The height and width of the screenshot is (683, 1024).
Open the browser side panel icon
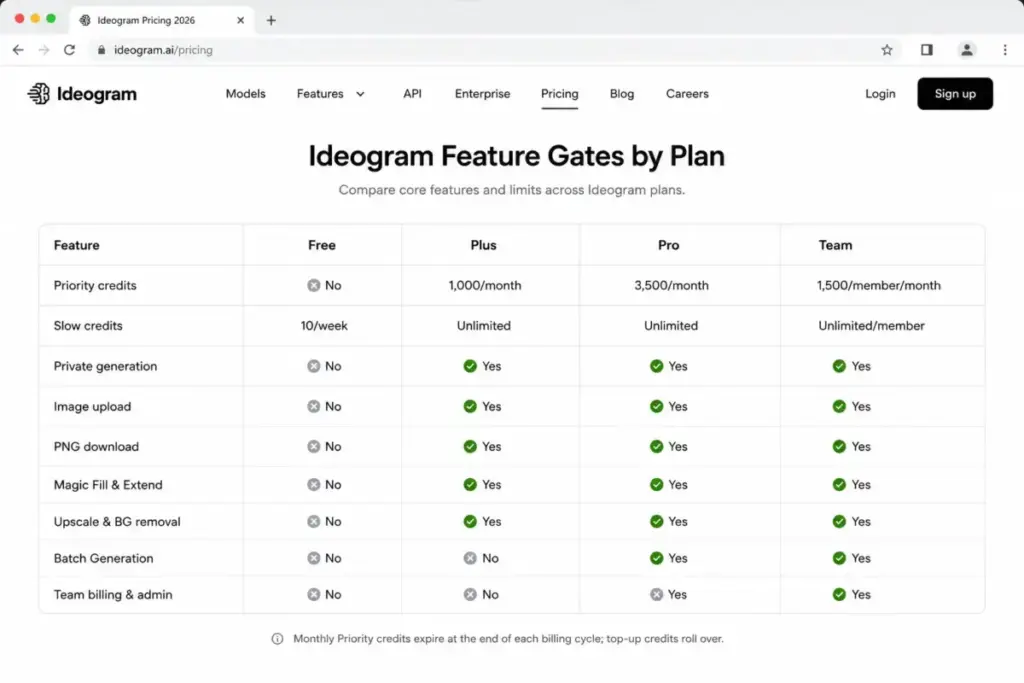926,50
